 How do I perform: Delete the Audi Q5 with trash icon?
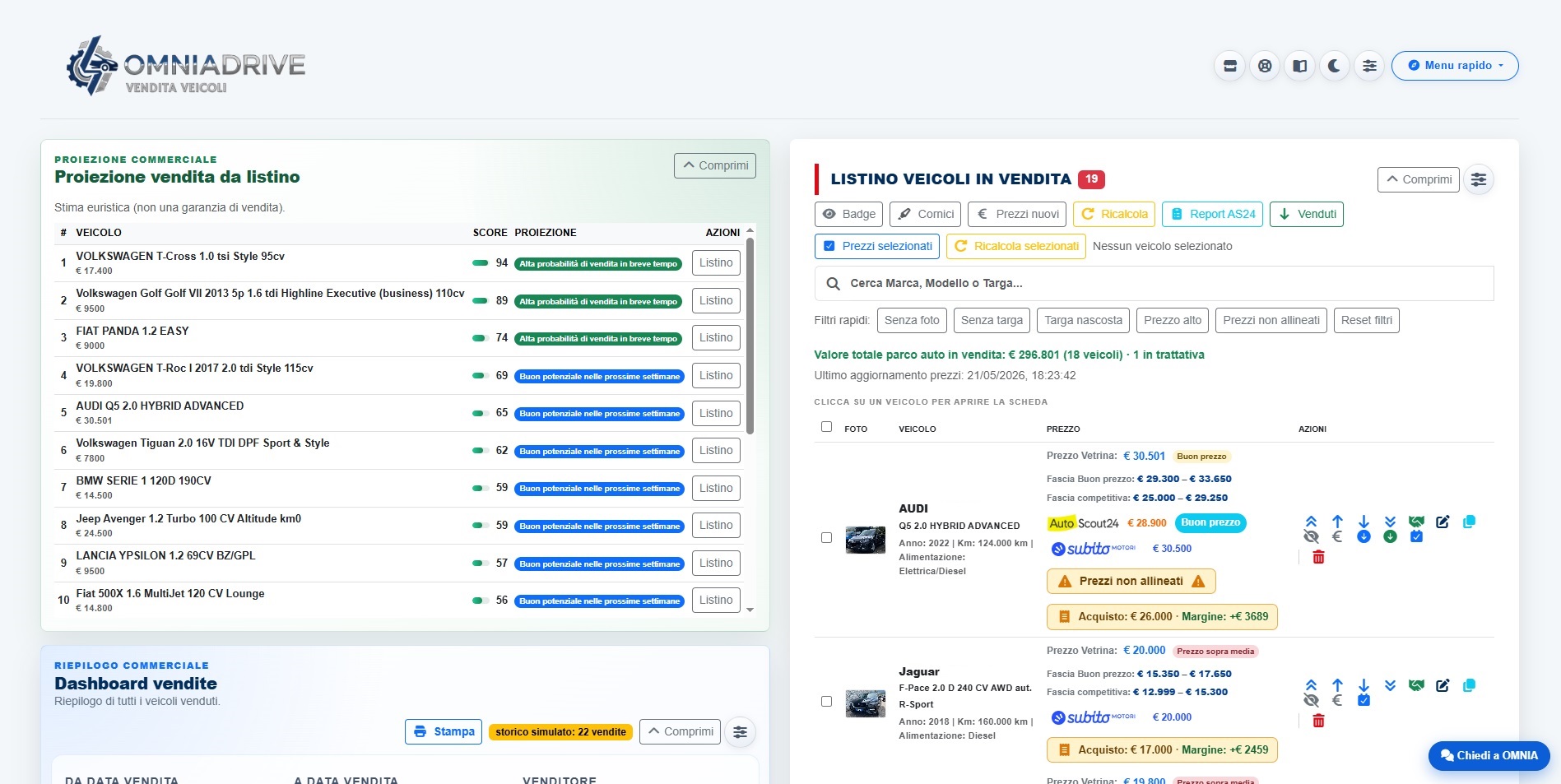point(1318,557)
